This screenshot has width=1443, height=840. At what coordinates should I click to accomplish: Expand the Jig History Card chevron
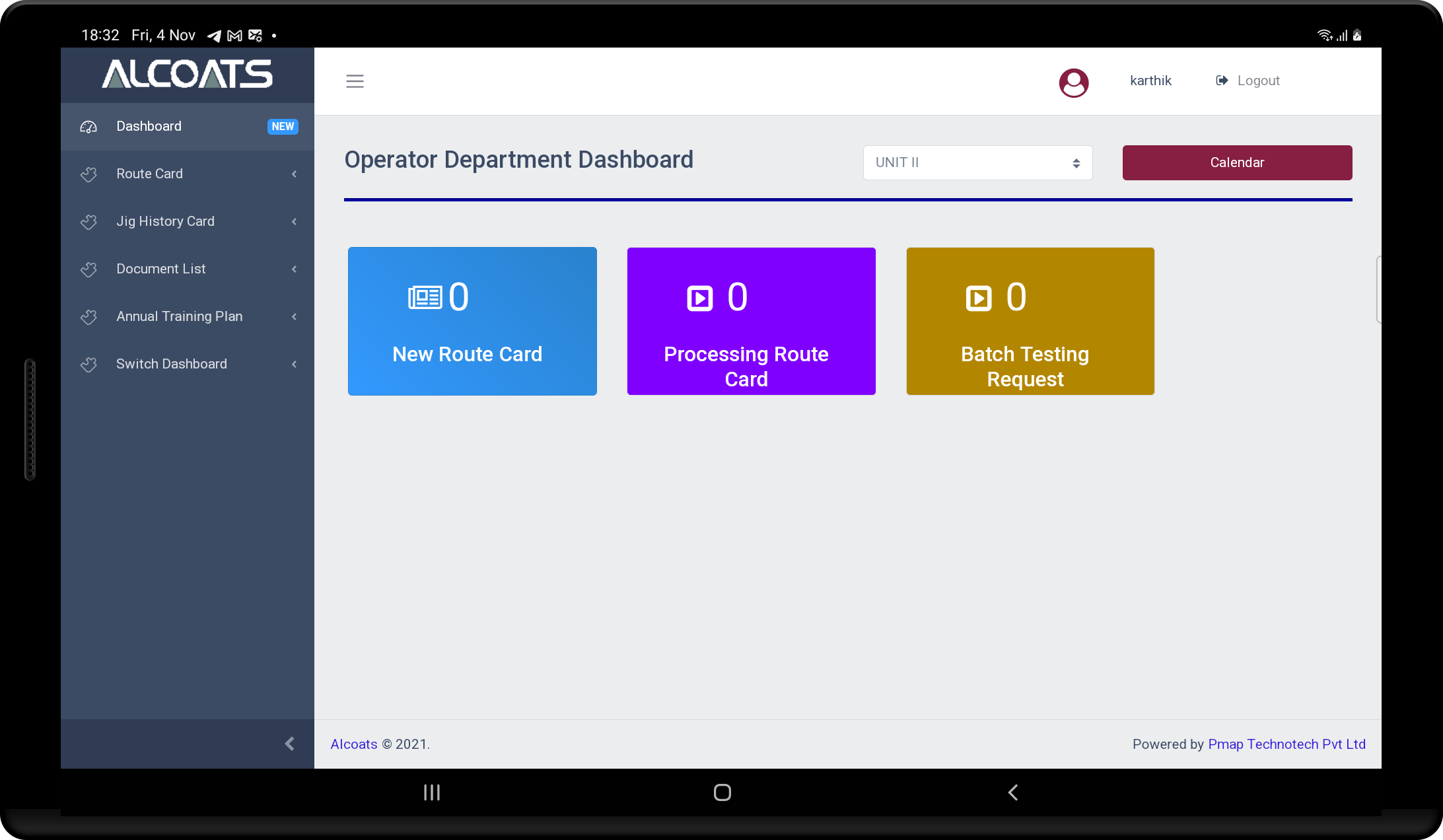tap(294, 222)
